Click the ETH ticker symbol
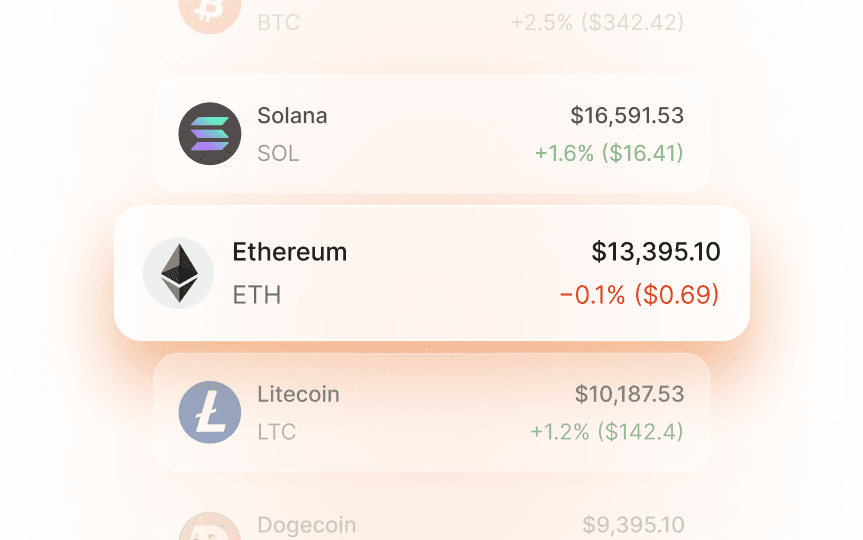Image resolution: width=863 pixels, height=540 pixels. point(257,295)
